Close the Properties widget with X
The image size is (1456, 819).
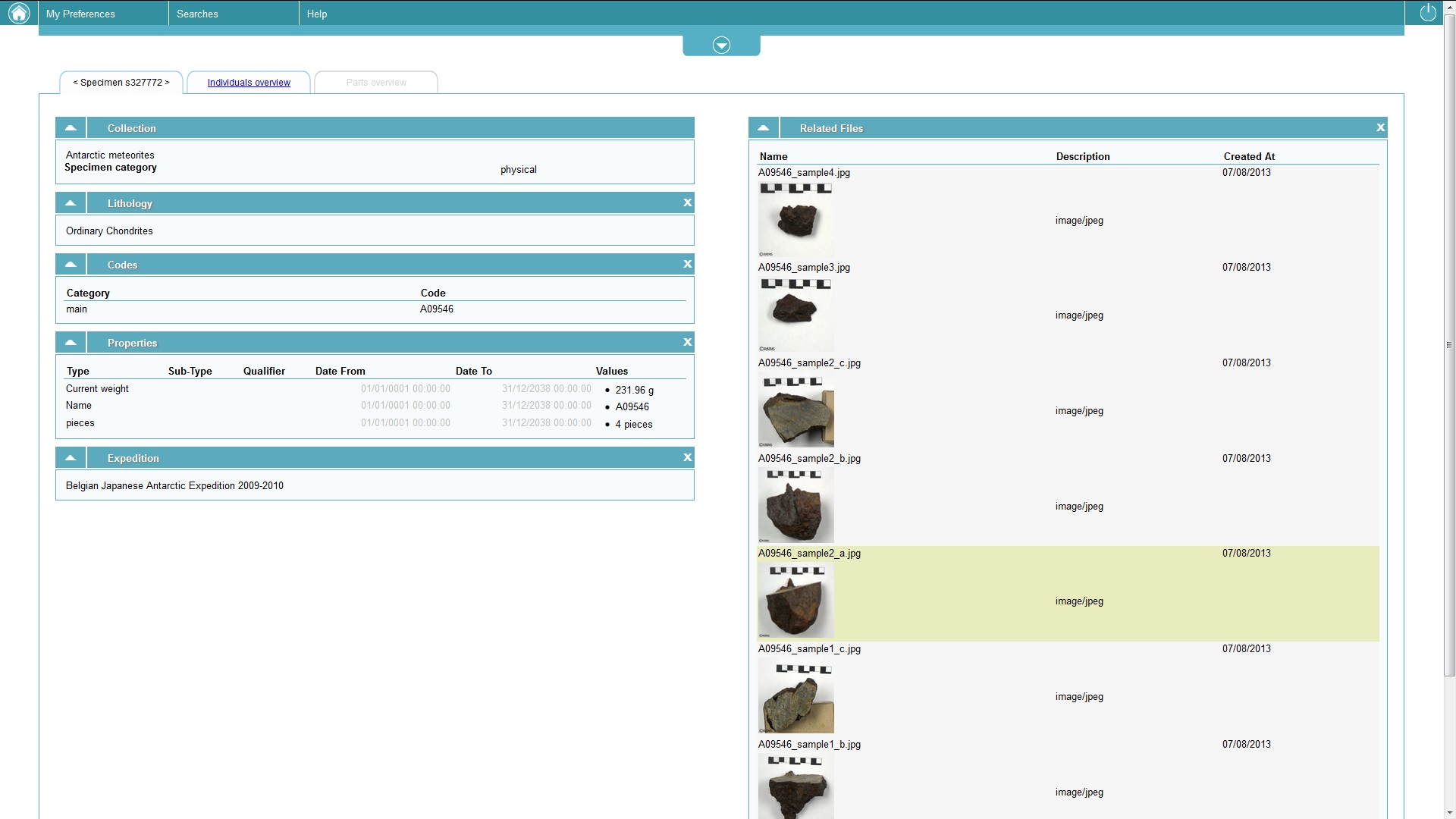point(687,342)
